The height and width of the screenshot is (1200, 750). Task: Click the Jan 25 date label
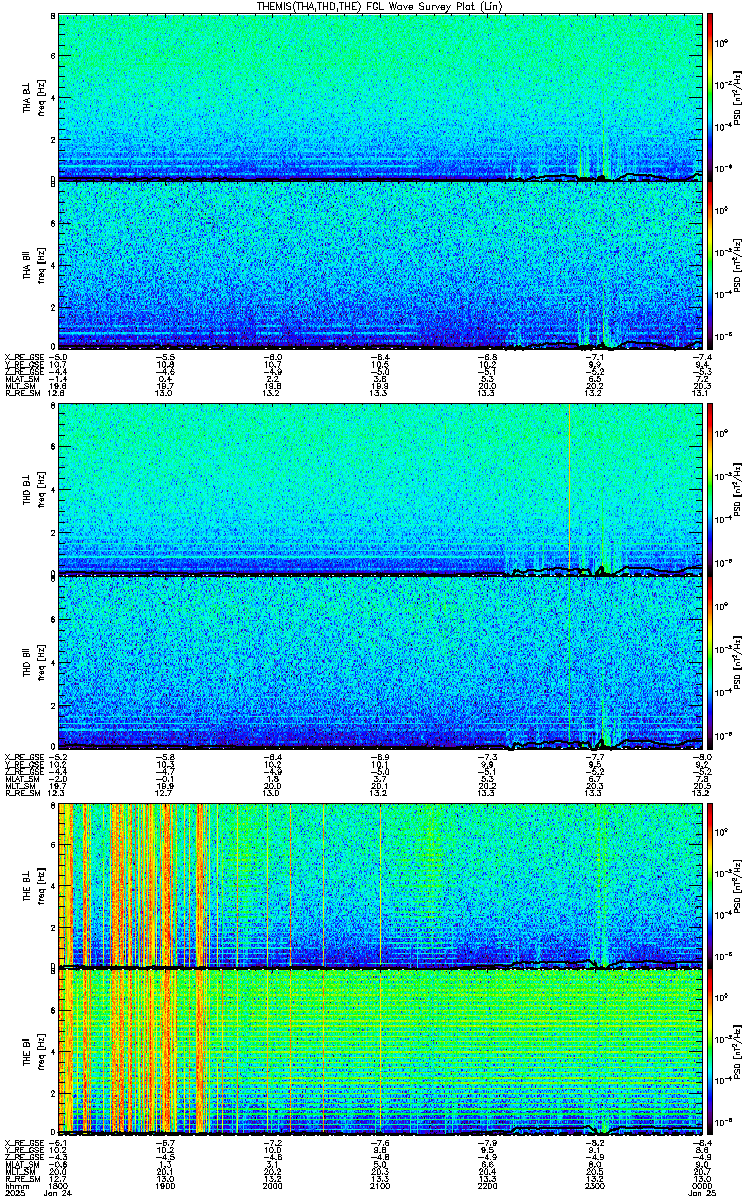[702, 1194]
